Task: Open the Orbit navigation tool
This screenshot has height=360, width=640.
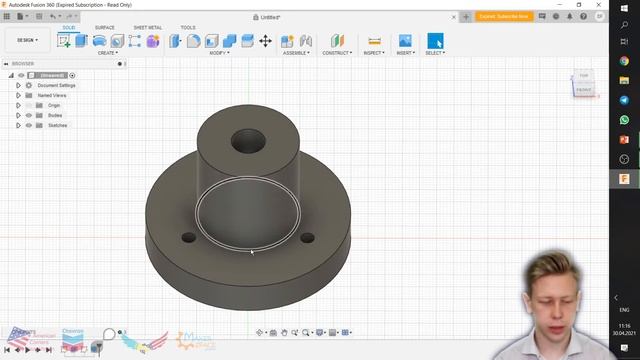Action: (x=260, y=333)
